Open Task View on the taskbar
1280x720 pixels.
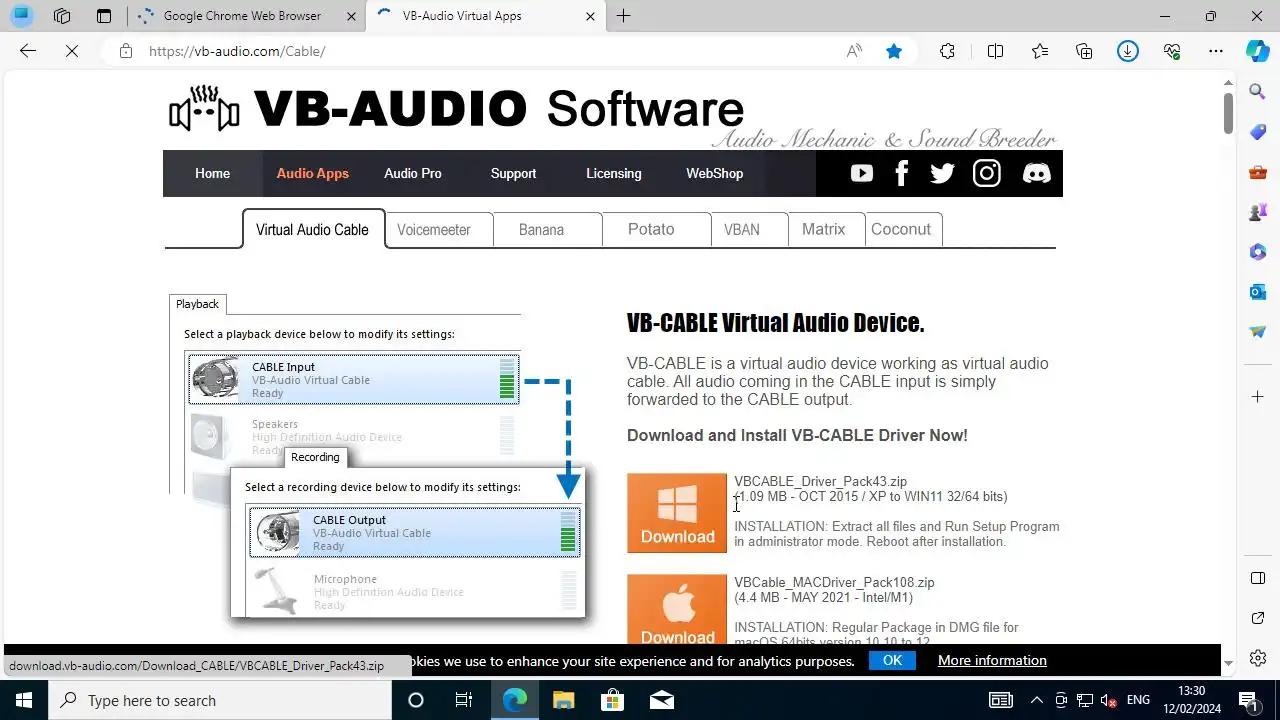pos(464,700)
